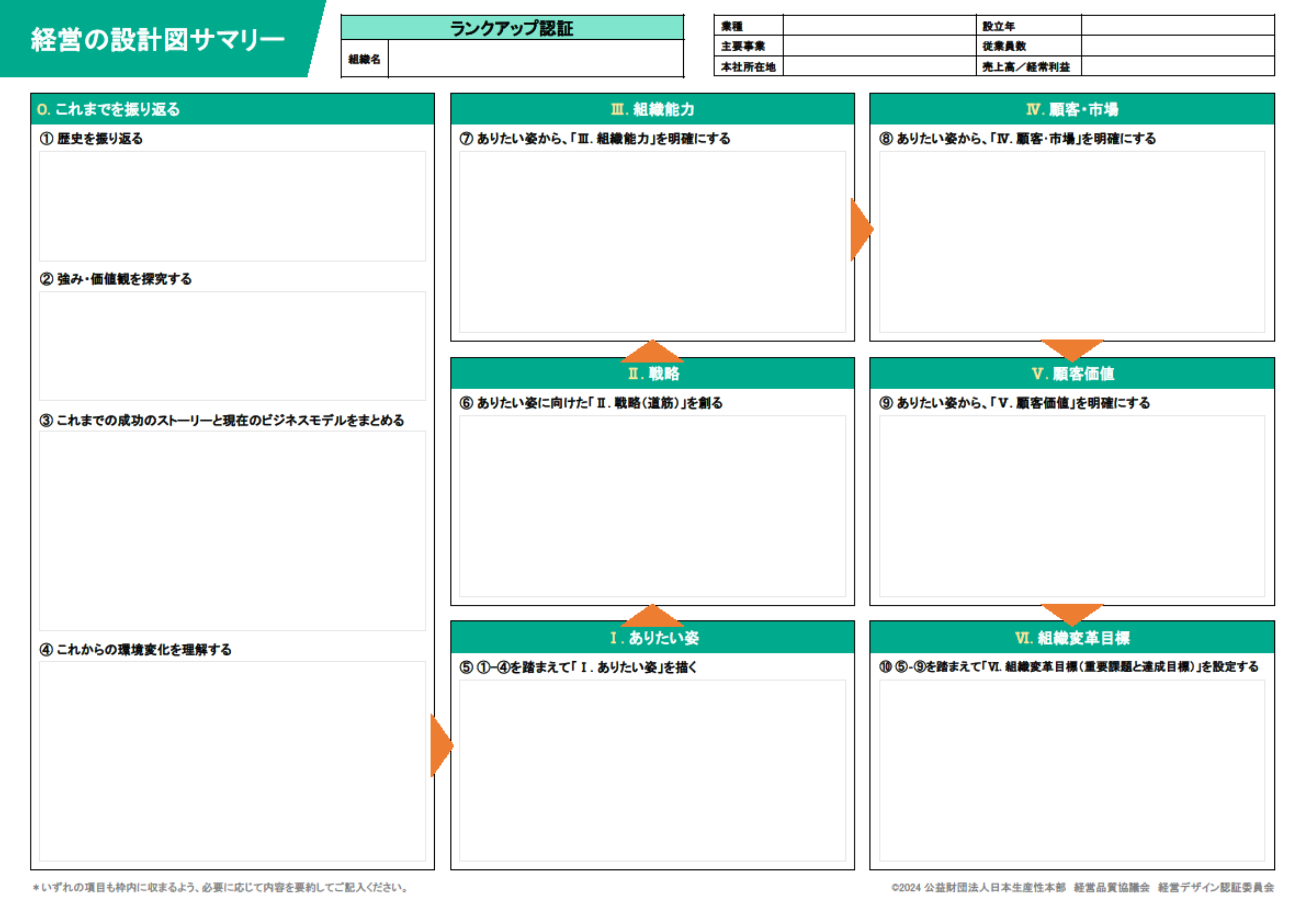The width and height of the screenshot is (1307, 924).
Task: Click the text box under ⑧ 顧客・市場を明確にする
Action: (x=1072, y=242)
